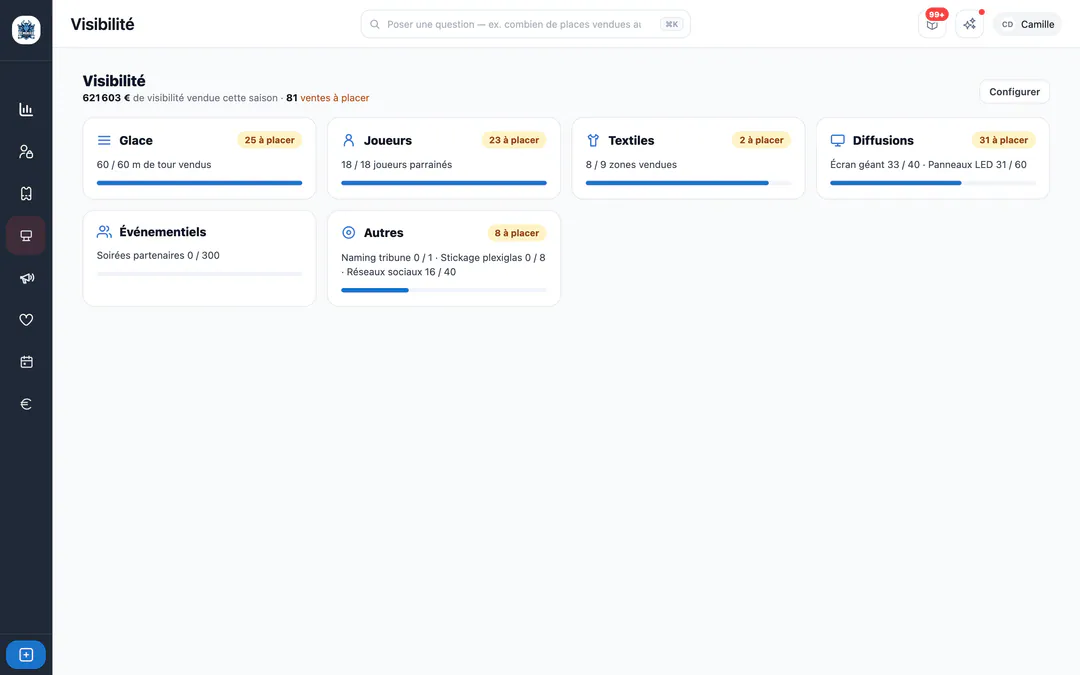
Task: Click '60 / 60 m de tour vendus'
Action: click(154, 165)
